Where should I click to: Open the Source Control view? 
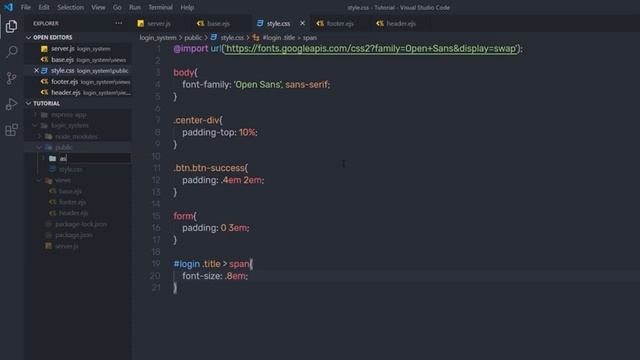[11, 78]
